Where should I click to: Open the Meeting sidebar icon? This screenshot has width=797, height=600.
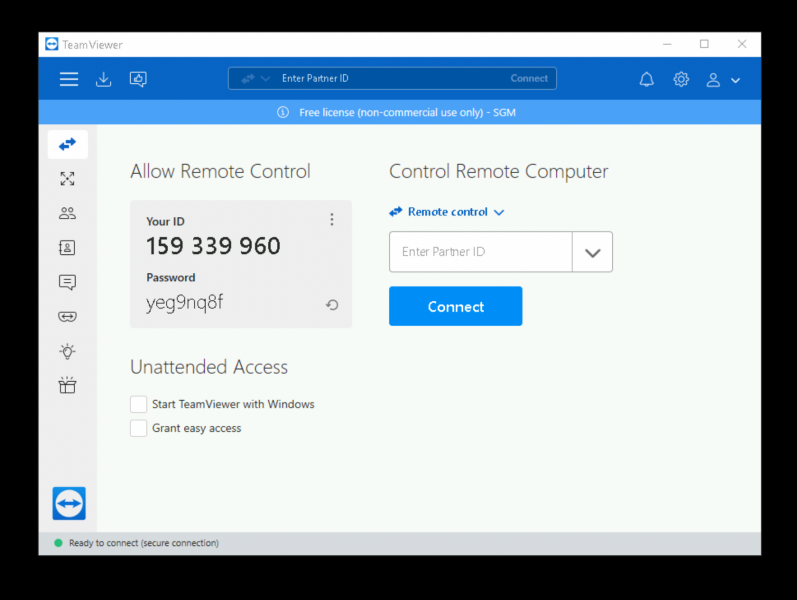68,213
